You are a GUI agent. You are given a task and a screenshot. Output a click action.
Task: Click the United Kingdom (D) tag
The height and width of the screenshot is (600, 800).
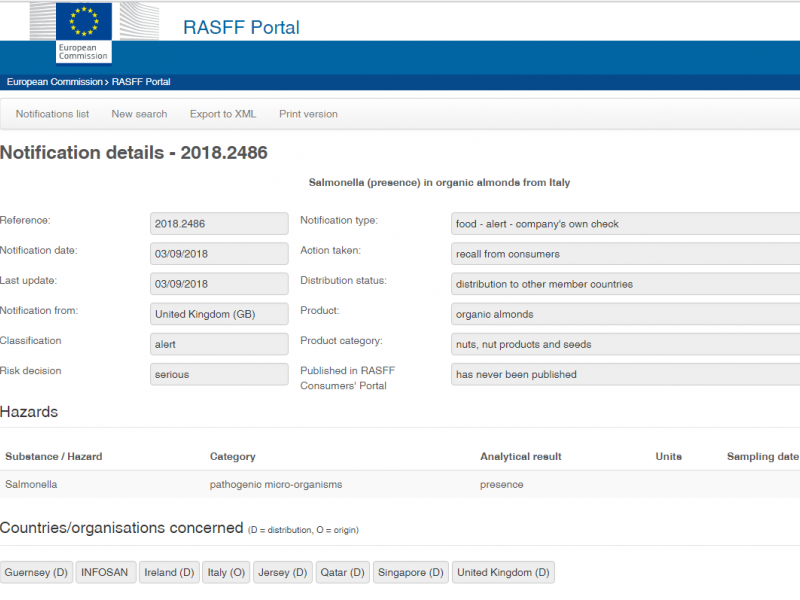click(503, 573)
